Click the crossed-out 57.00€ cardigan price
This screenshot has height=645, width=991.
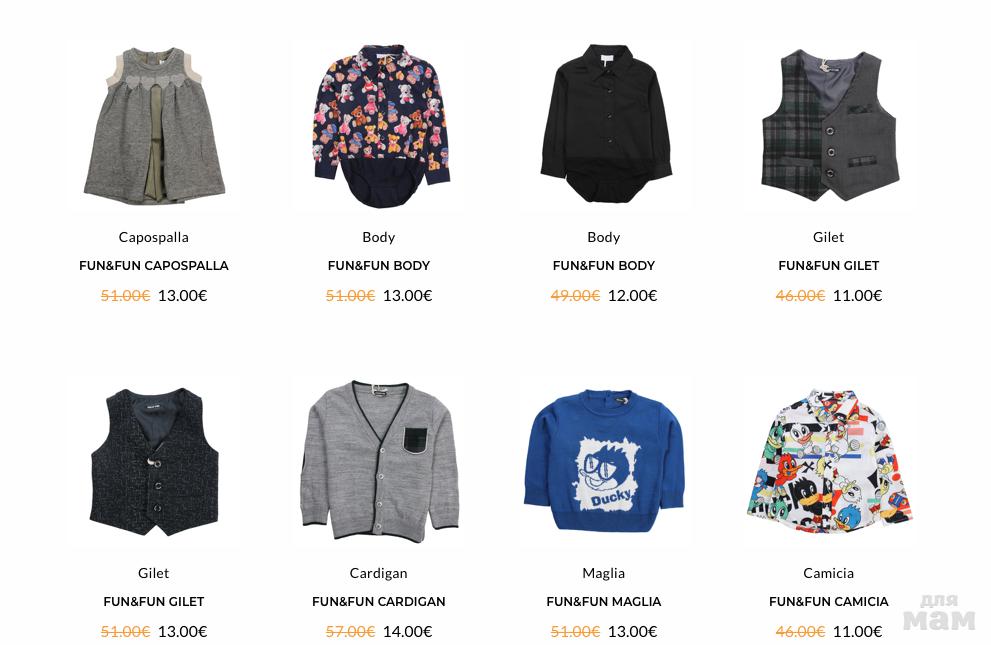click(x=350, y=632)
